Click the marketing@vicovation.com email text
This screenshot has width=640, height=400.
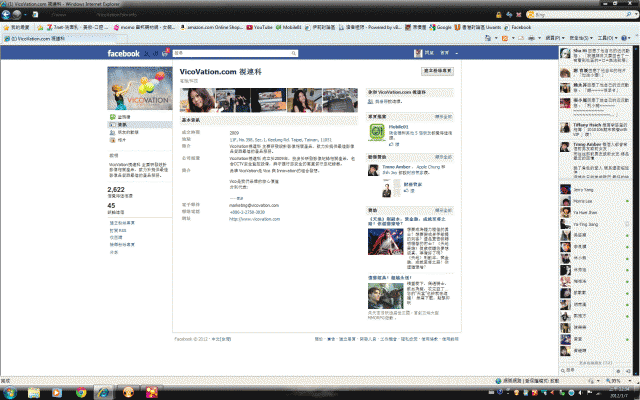pyautogui.click(x=254, y=205)
